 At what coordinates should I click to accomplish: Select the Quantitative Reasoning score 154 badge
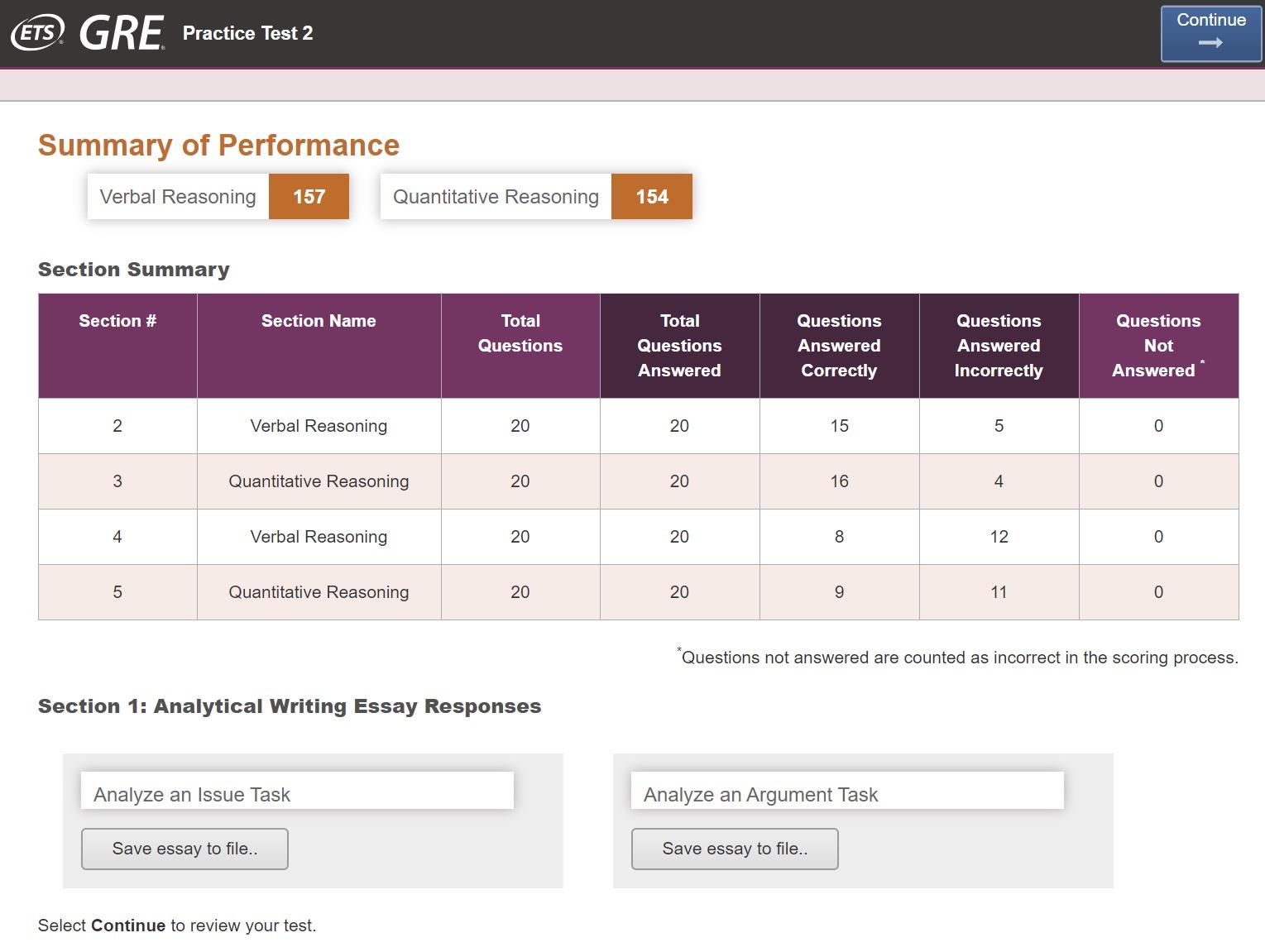(x=652, y=197)
